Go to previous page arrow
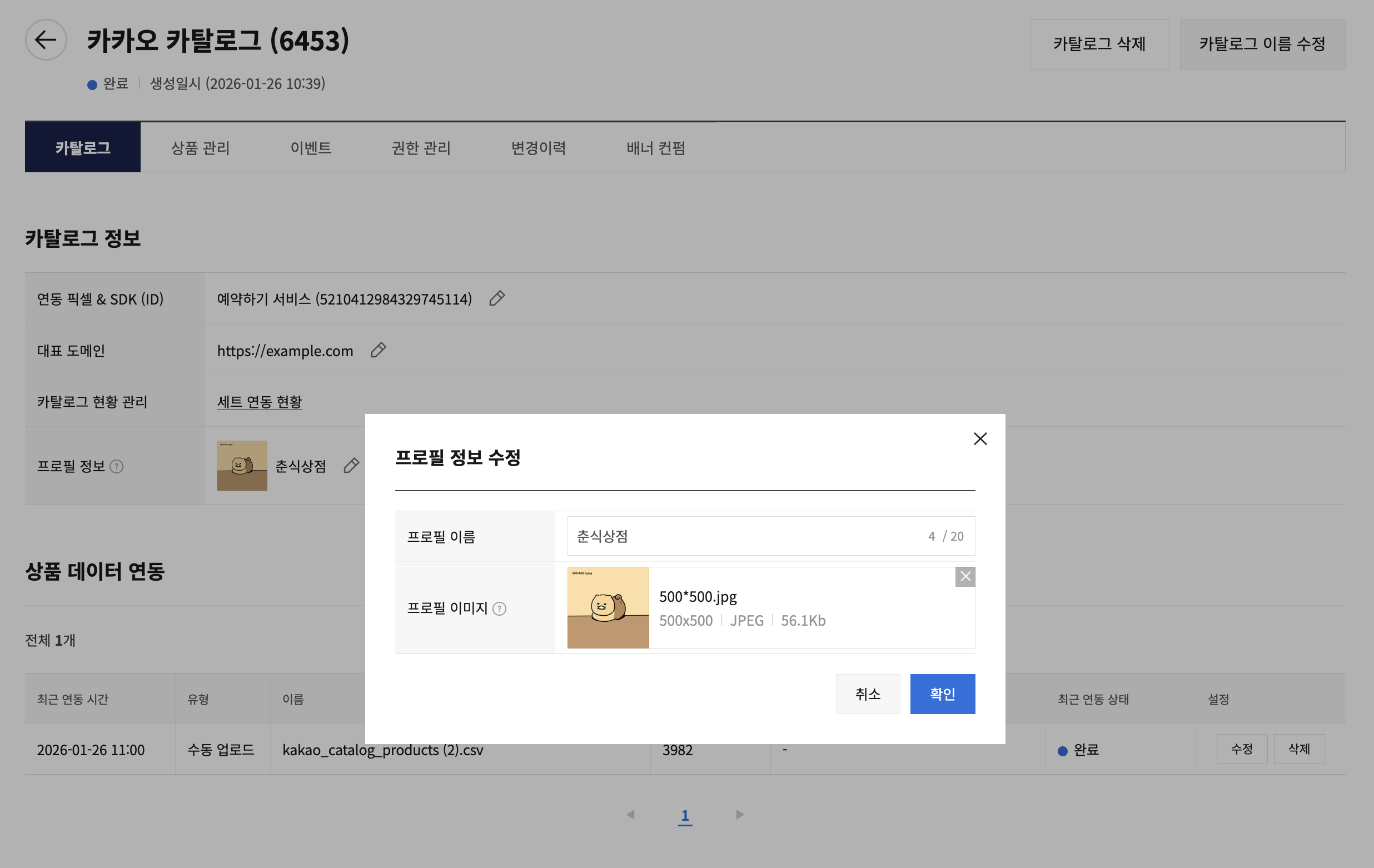Image resolution: width=1374 pixels, height=868 pixels. tap(630, 815)
